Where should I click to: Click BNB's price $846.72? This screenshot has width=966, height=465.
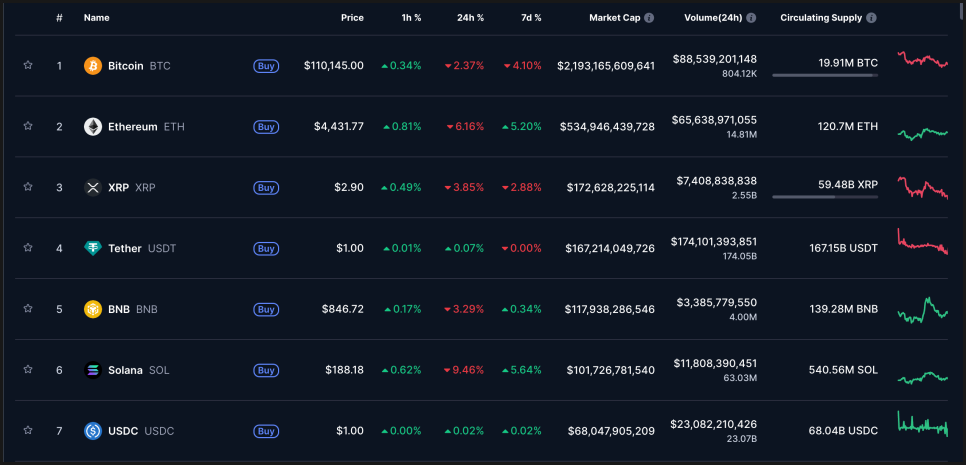click(343, 309)
